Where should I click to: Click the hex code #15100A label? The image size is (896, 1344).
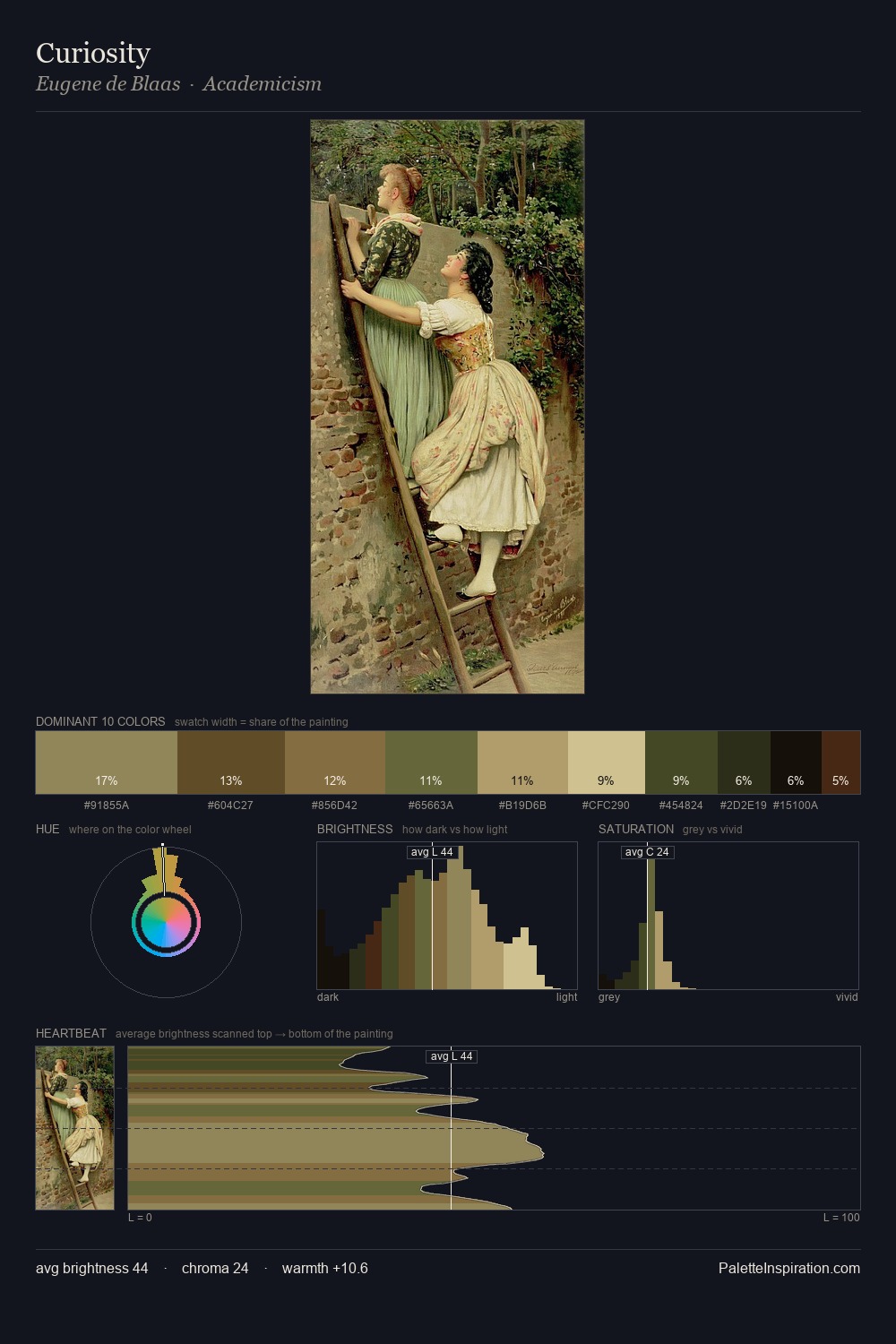tap(796, 806)
